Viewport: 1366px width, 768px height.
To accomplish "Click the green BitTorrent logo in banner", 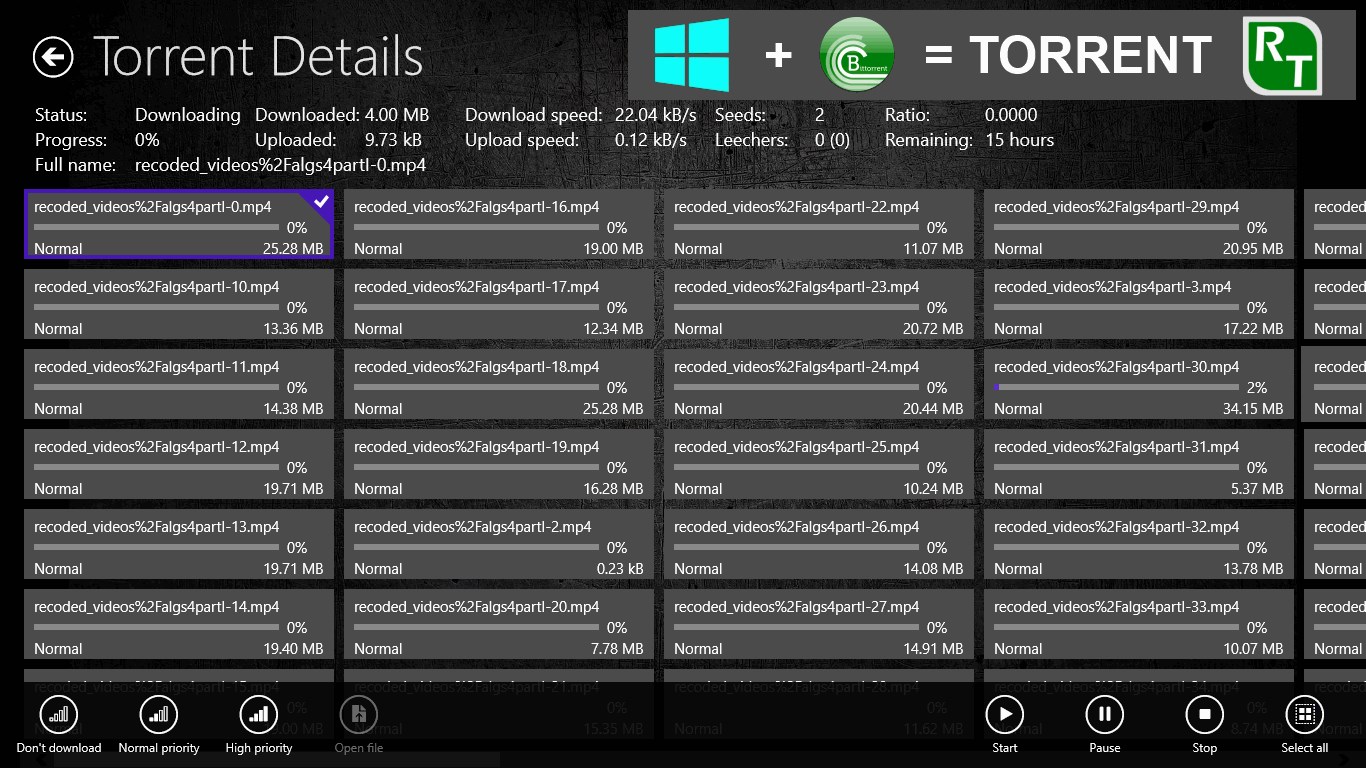I will [x=856, y=55].
